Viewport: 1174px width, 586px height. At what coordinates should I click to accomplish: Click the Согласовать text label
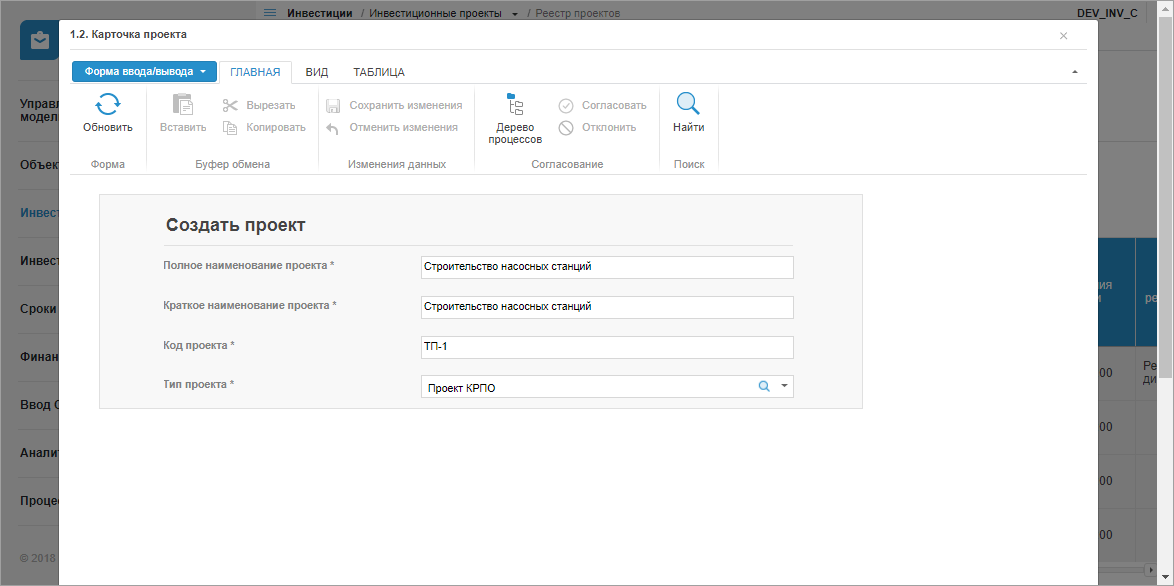coord(614,106)
